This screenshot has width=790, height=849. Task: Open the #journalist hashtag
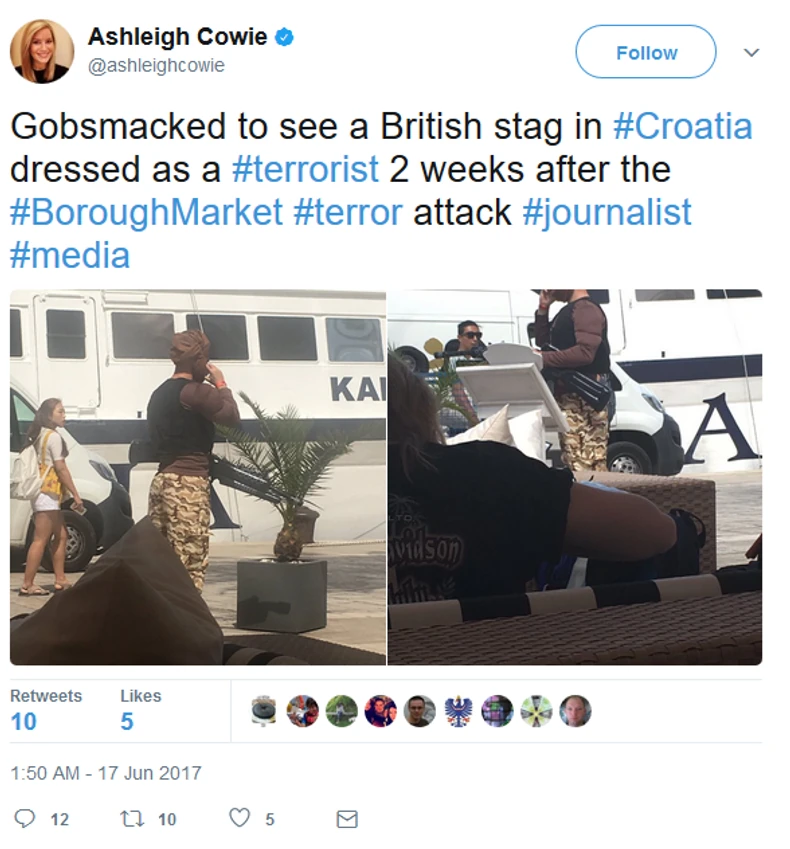(607, 212)
